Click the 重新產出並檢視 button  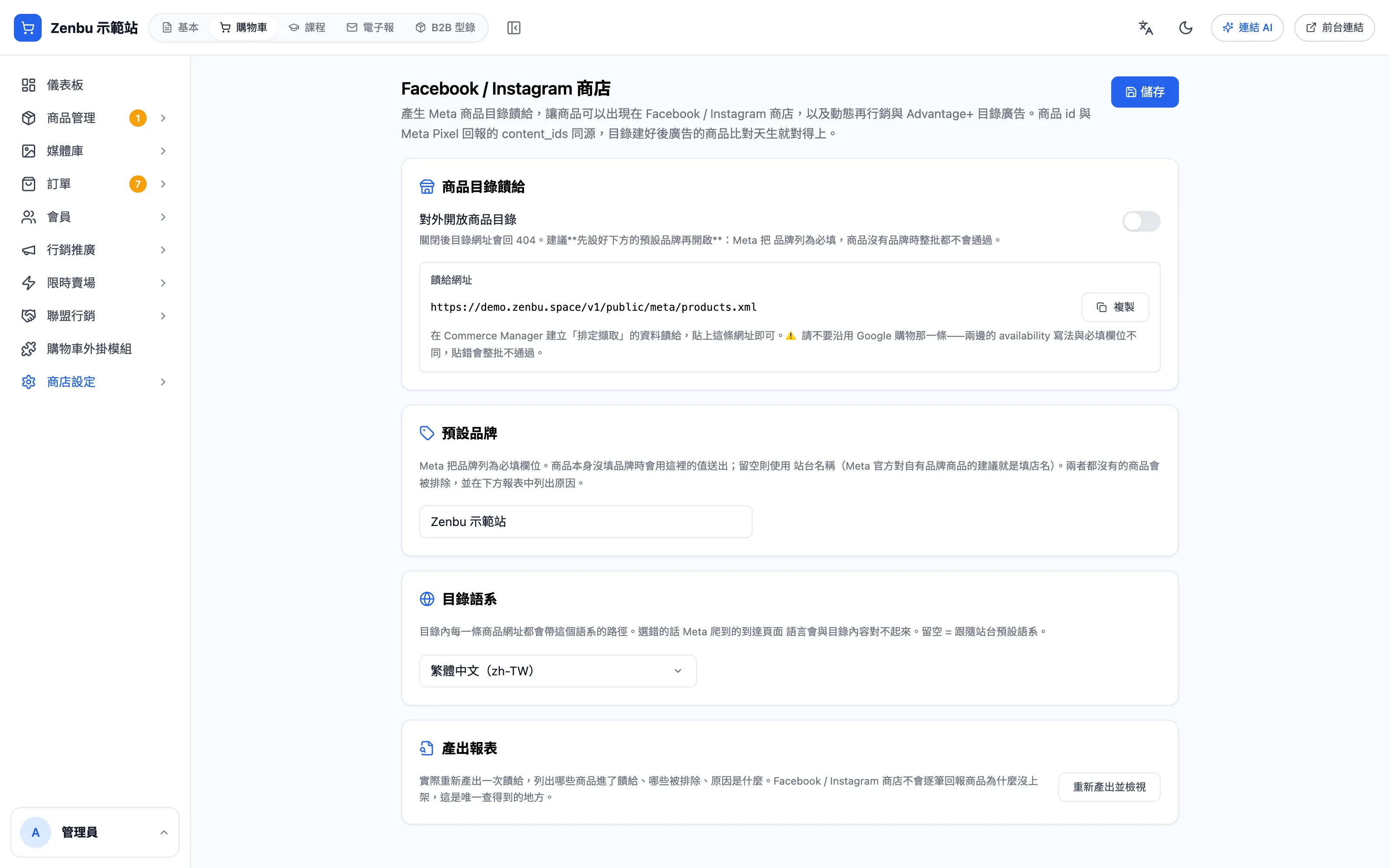(x=1109, y=787)
